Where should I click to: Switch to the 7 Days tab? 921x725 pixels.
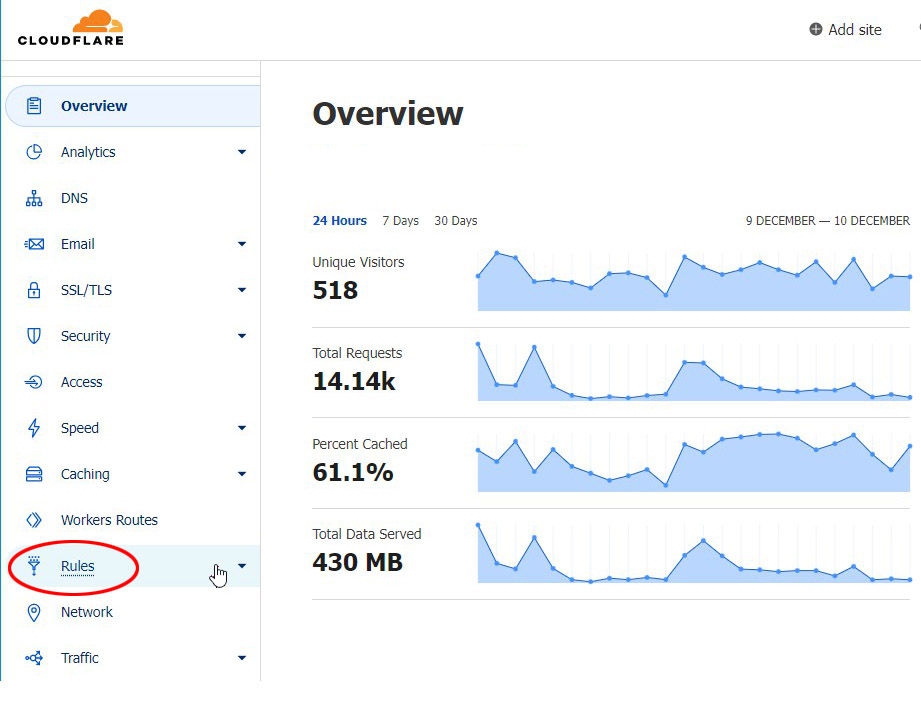click(x=400, y=221)
